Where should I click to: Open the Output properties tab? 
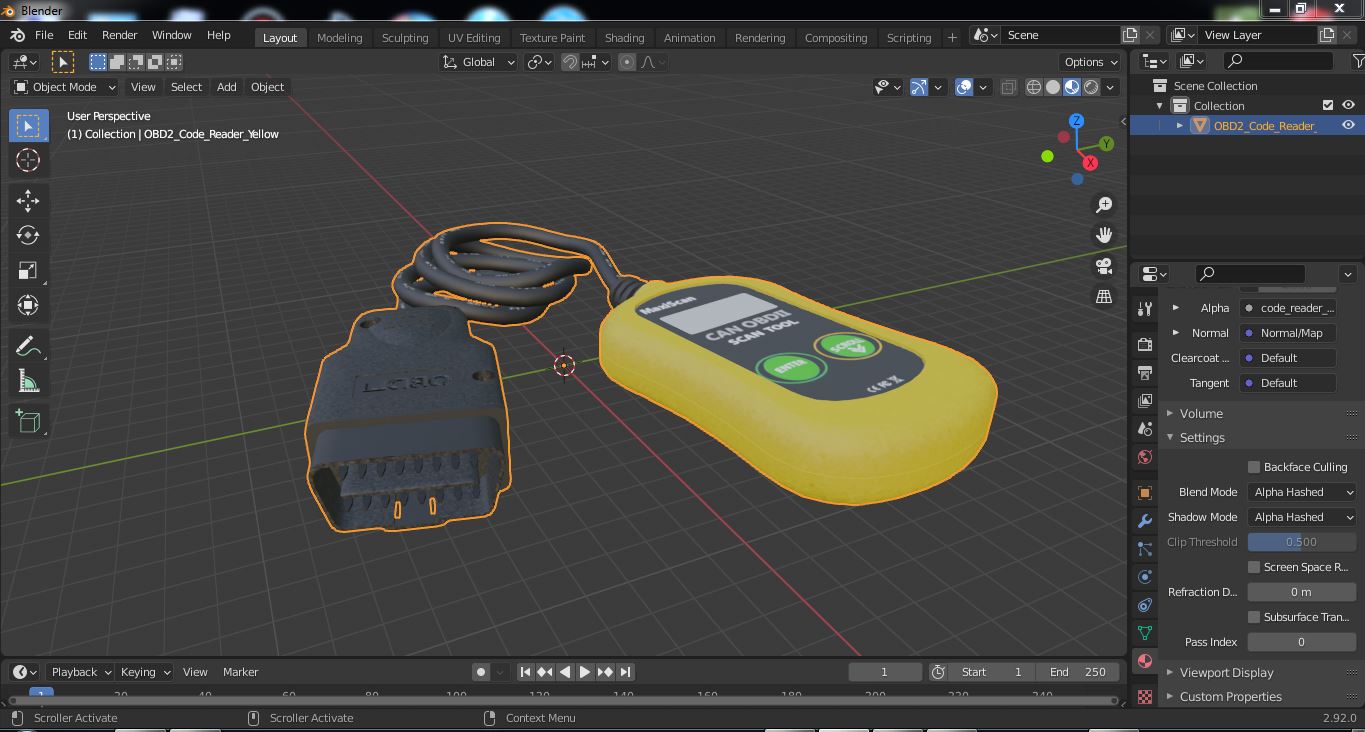tap(1145, 373)
